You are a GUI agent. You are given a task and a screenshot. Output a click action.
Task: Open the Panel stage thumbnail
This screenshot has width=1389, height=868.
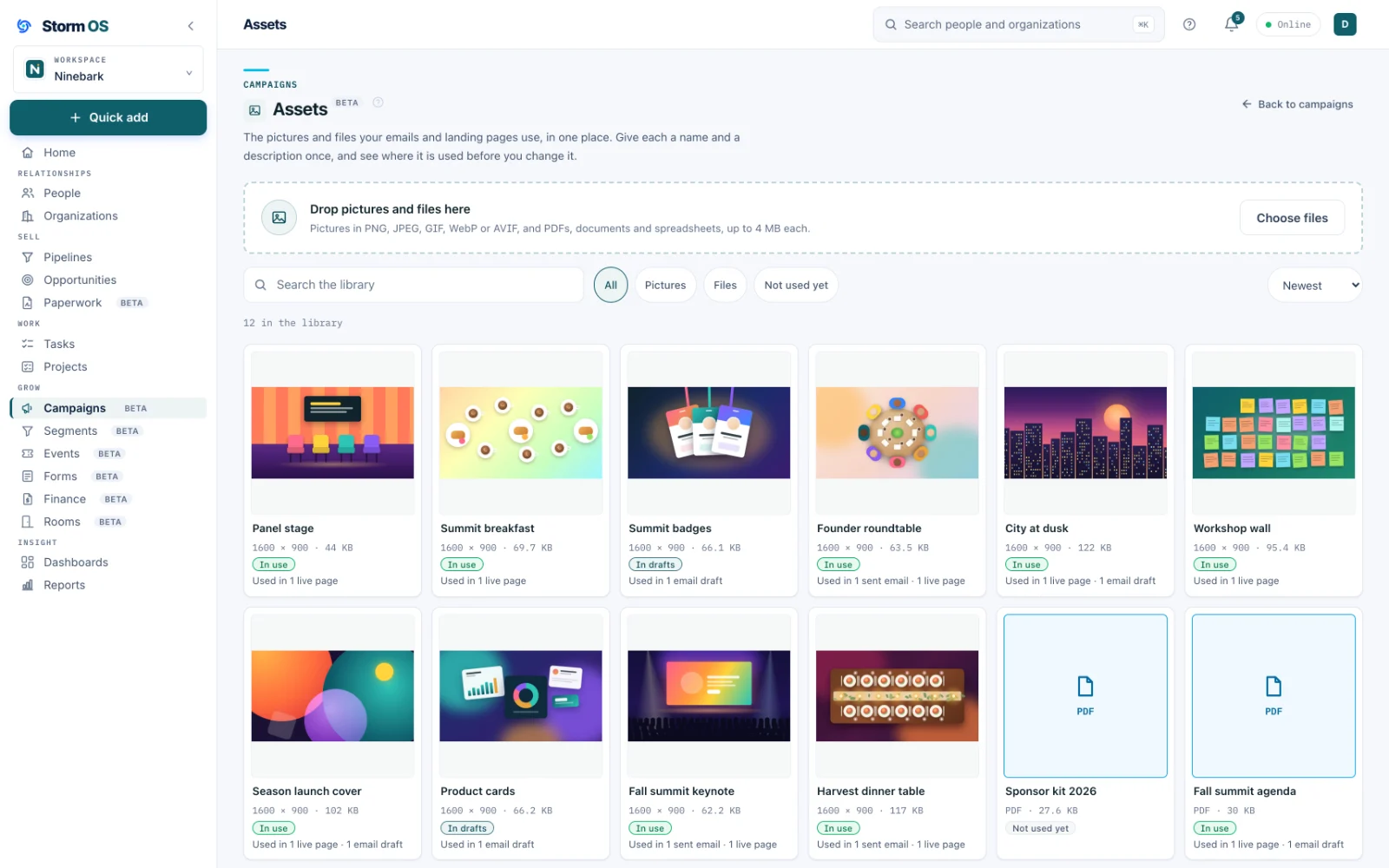pyautogui.click(x=332, y=433)
